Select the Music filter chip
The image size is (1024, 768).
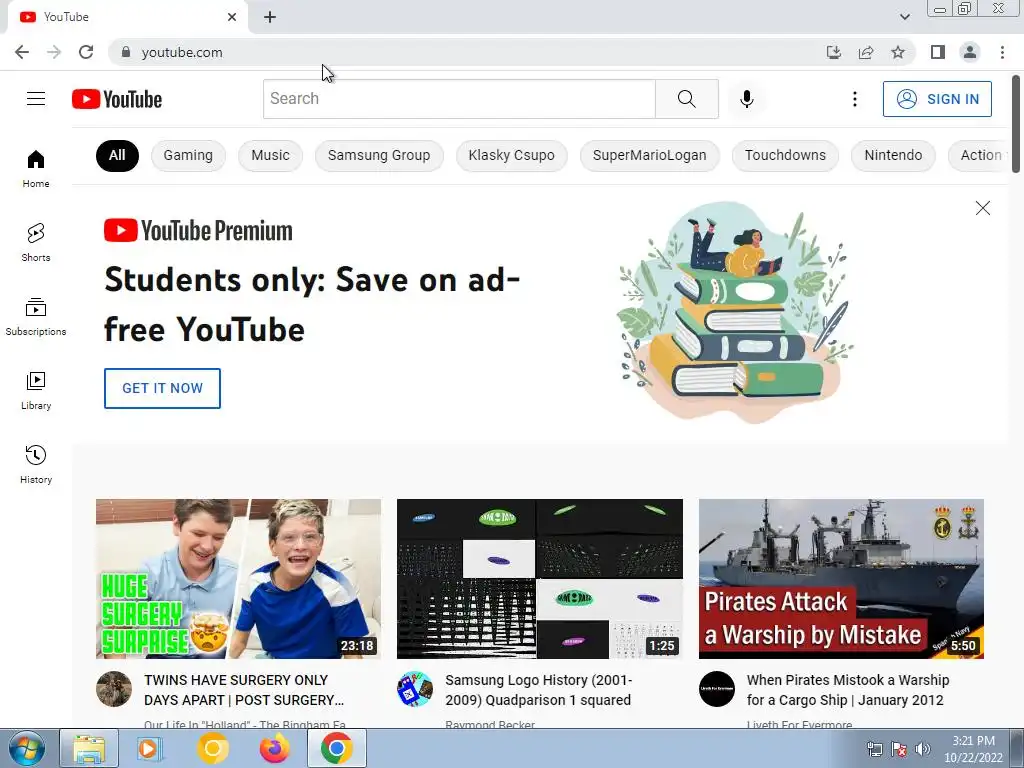(270, 155)
